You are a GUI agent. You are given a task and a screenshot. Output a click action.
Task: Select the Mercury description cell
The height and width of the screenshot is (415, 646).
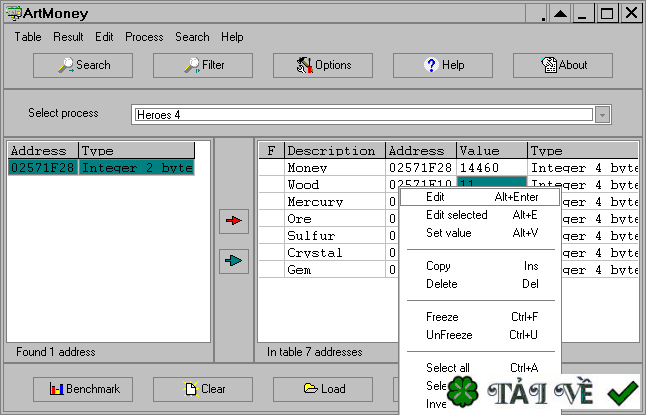tap(335, 202)
